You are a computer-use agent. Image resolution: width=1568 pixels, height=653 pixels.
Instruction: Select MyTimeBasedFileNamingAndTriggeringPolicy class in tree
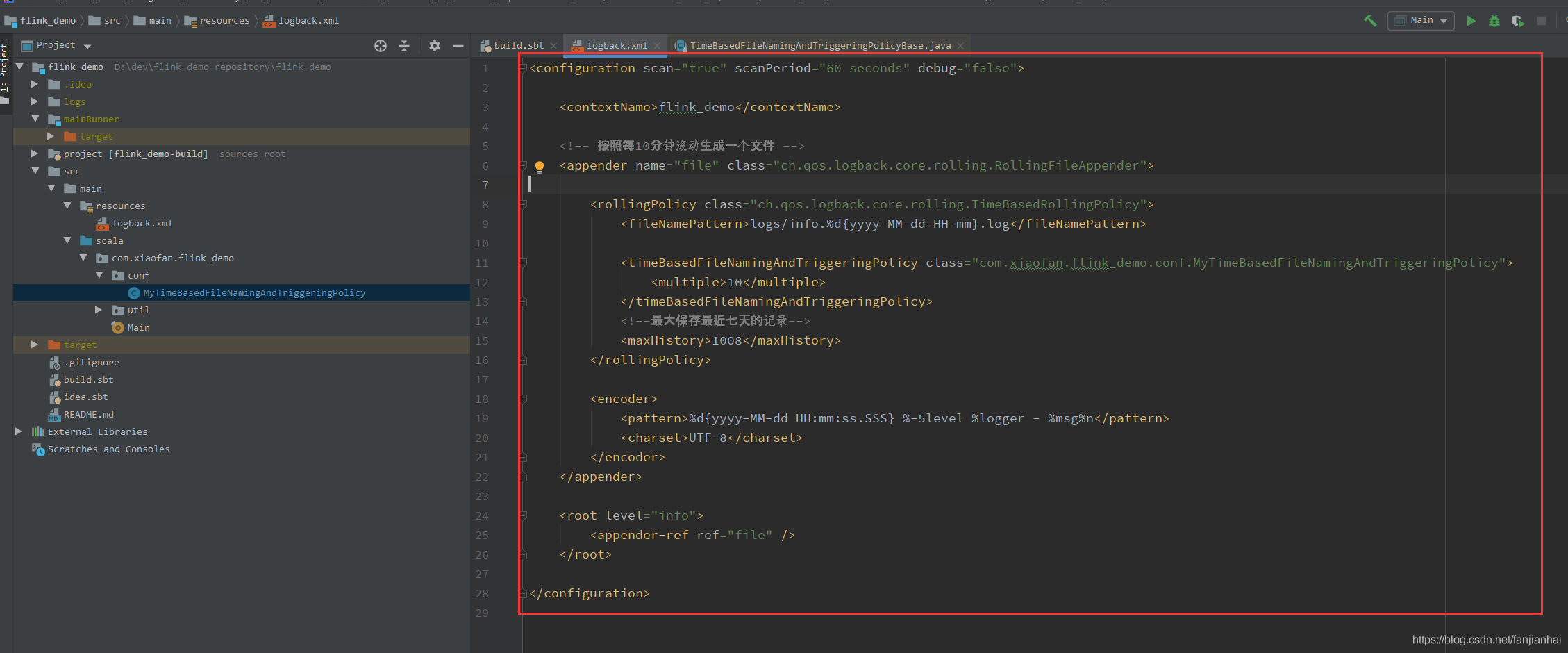pos(254,293)
